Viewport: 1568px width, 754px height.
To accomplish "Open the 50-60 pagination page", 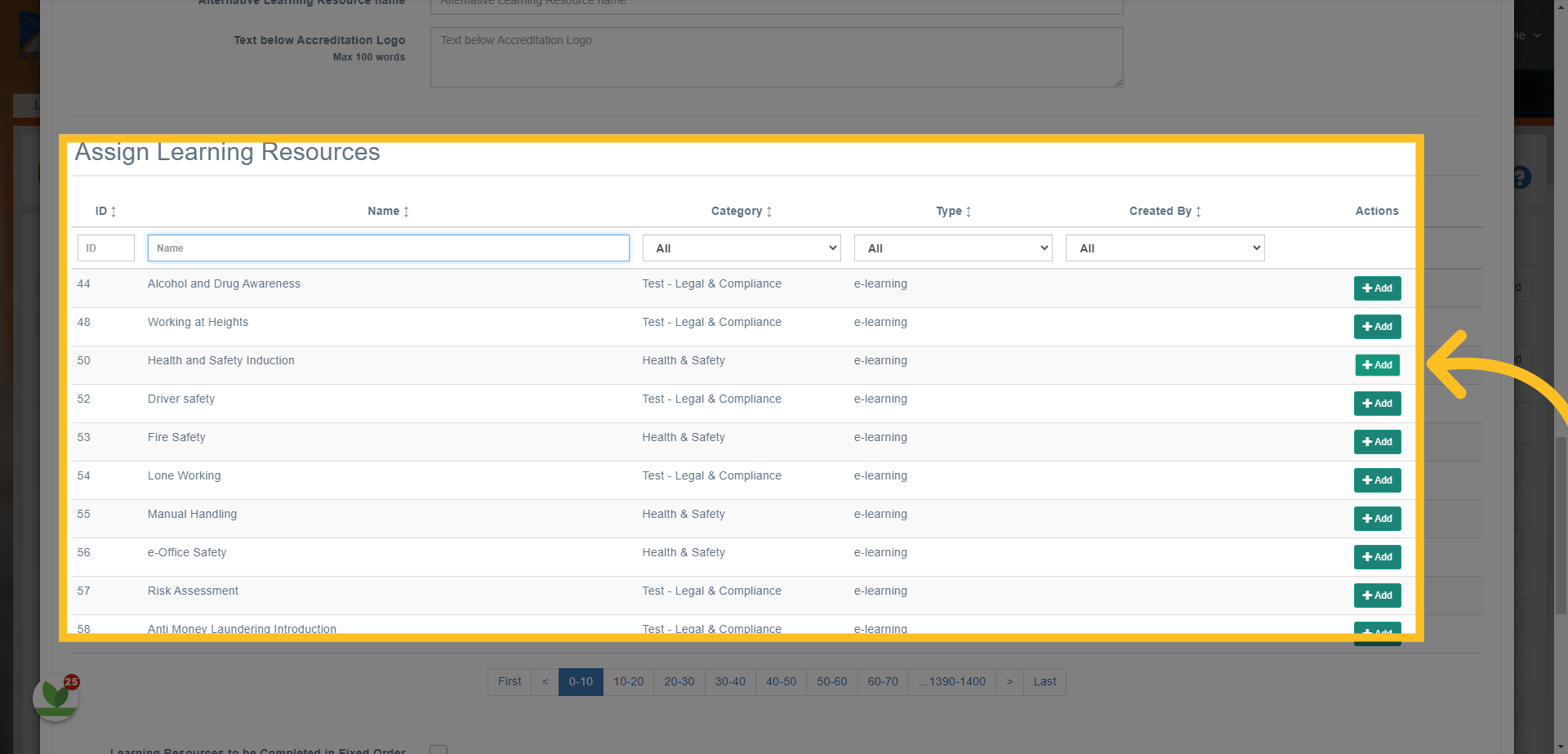I will point(832,682).
